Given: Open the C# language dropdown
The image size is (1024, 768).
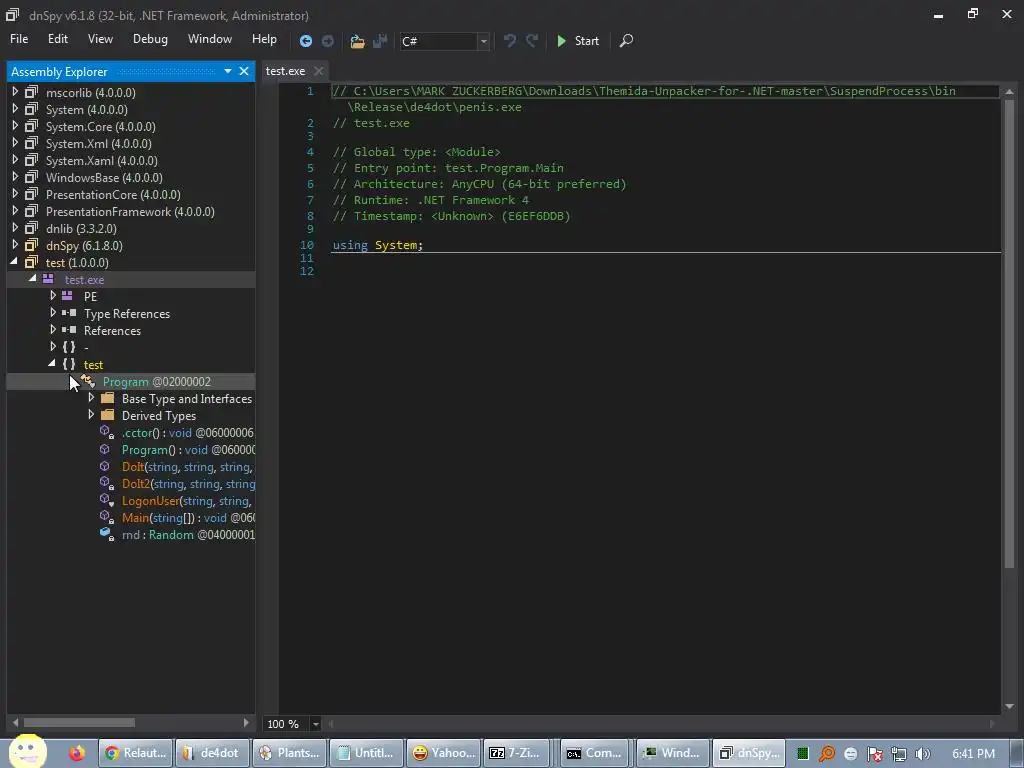Looking at the screenshot, I should 483,41.
